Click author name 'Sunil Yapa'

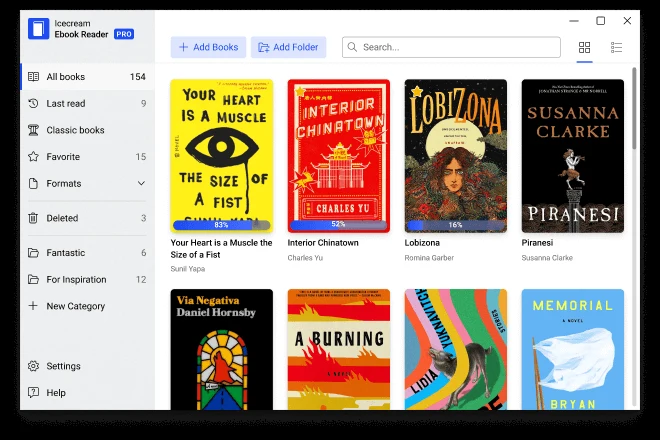click(x=188, y=269)
